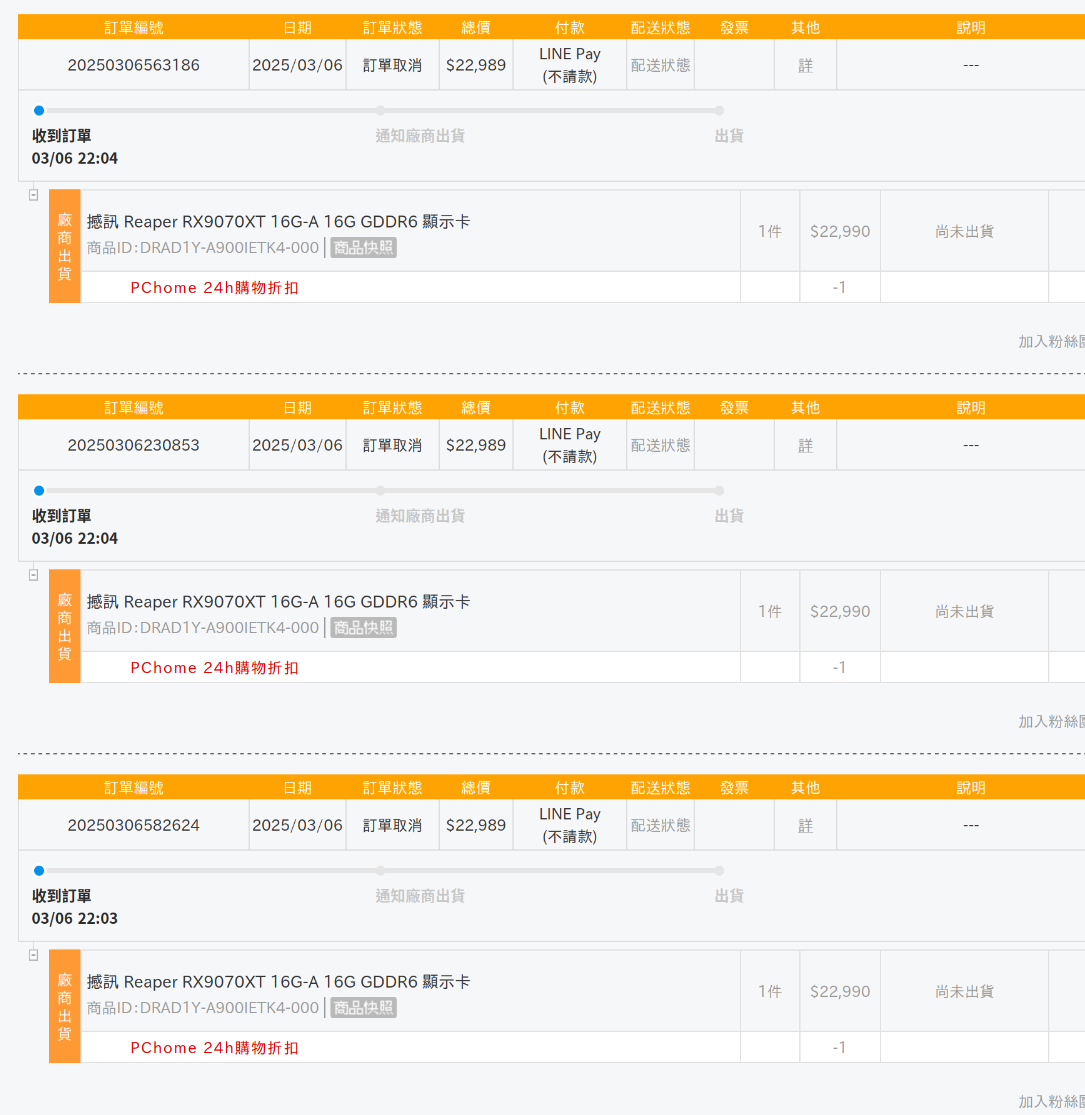Click 詳 details link for order 20250306582624
This screenshot has height=1115, width=1085.
(805, 826)
